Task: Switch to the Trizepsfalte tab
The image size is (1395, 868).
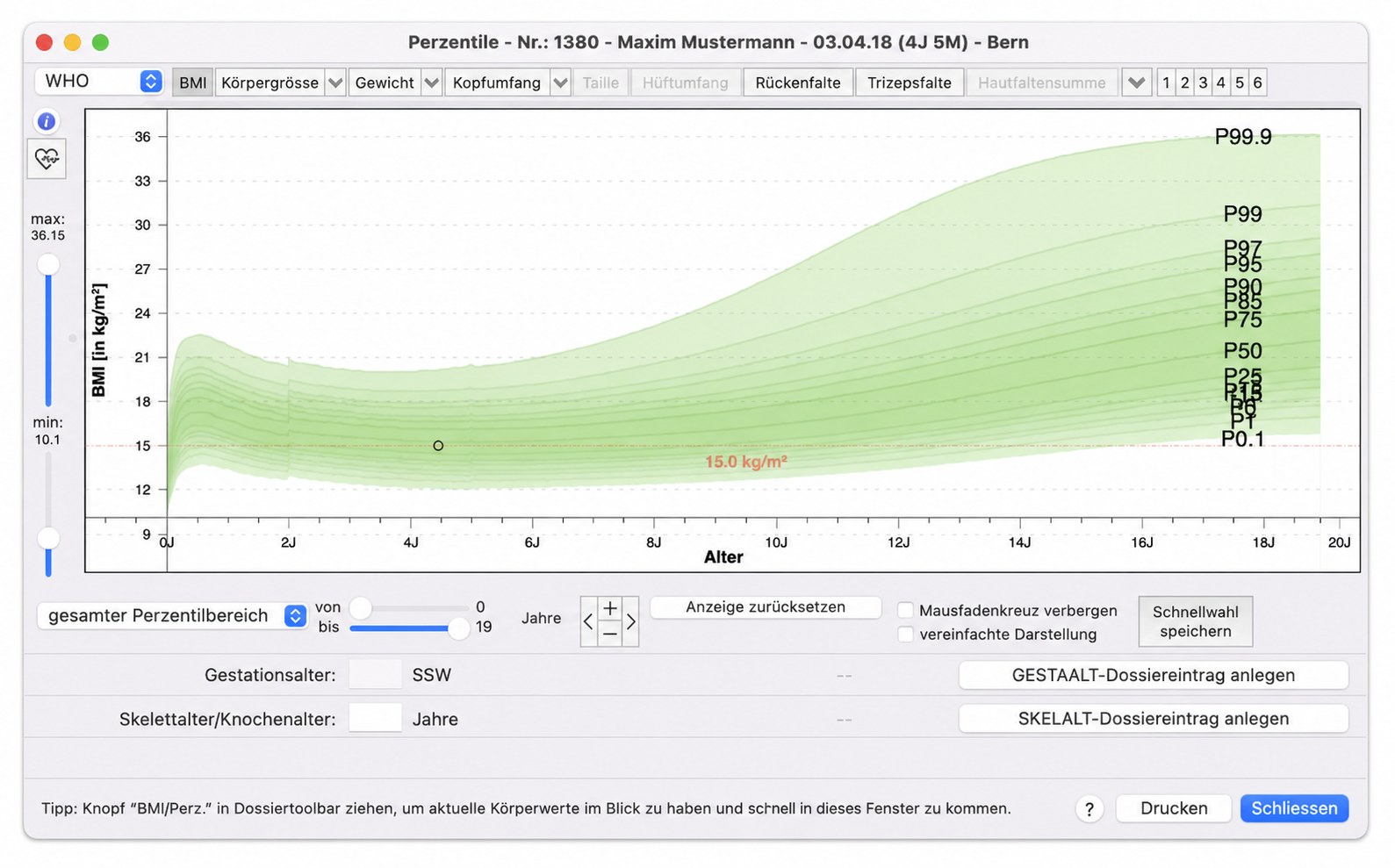Action: [910, 82]
